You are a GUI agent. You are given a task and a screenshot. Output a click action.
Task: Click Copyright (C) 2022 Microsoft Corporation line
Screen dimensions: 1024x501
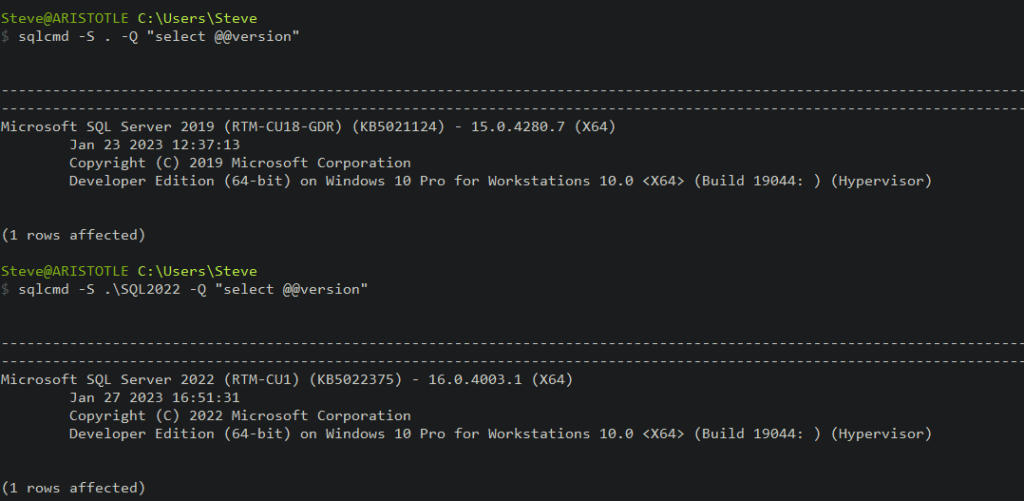pyautogui.click(x=239, y=416)
